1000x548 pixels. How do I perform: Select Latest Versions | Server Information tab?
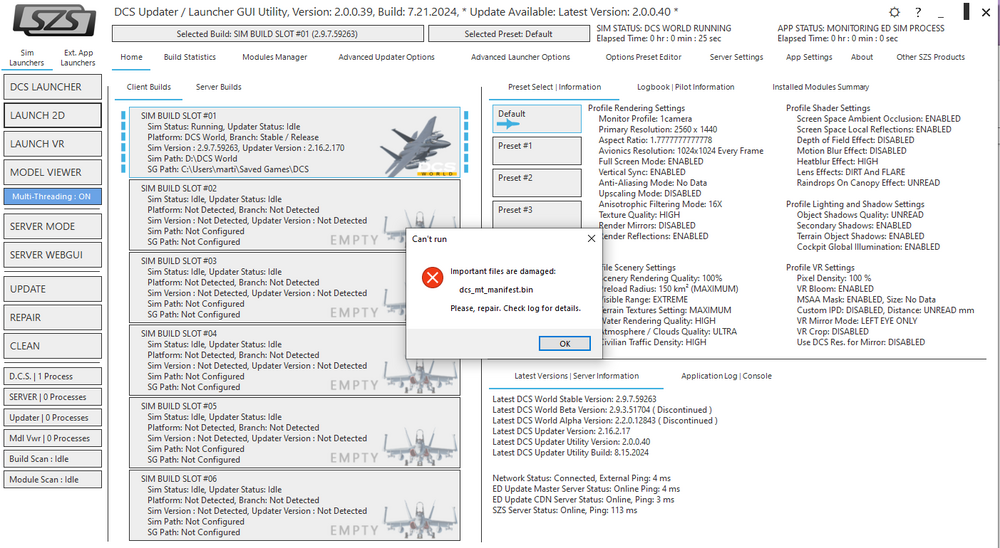[x=577, y=376]
